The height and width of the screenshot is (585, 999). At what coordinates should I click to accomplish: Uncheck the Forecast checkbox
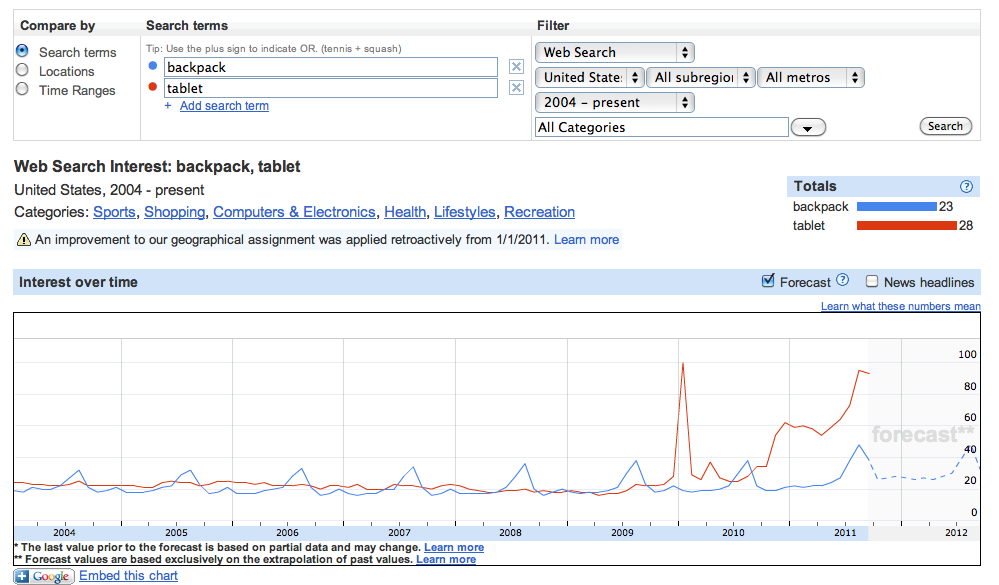[x=768, y=280]
